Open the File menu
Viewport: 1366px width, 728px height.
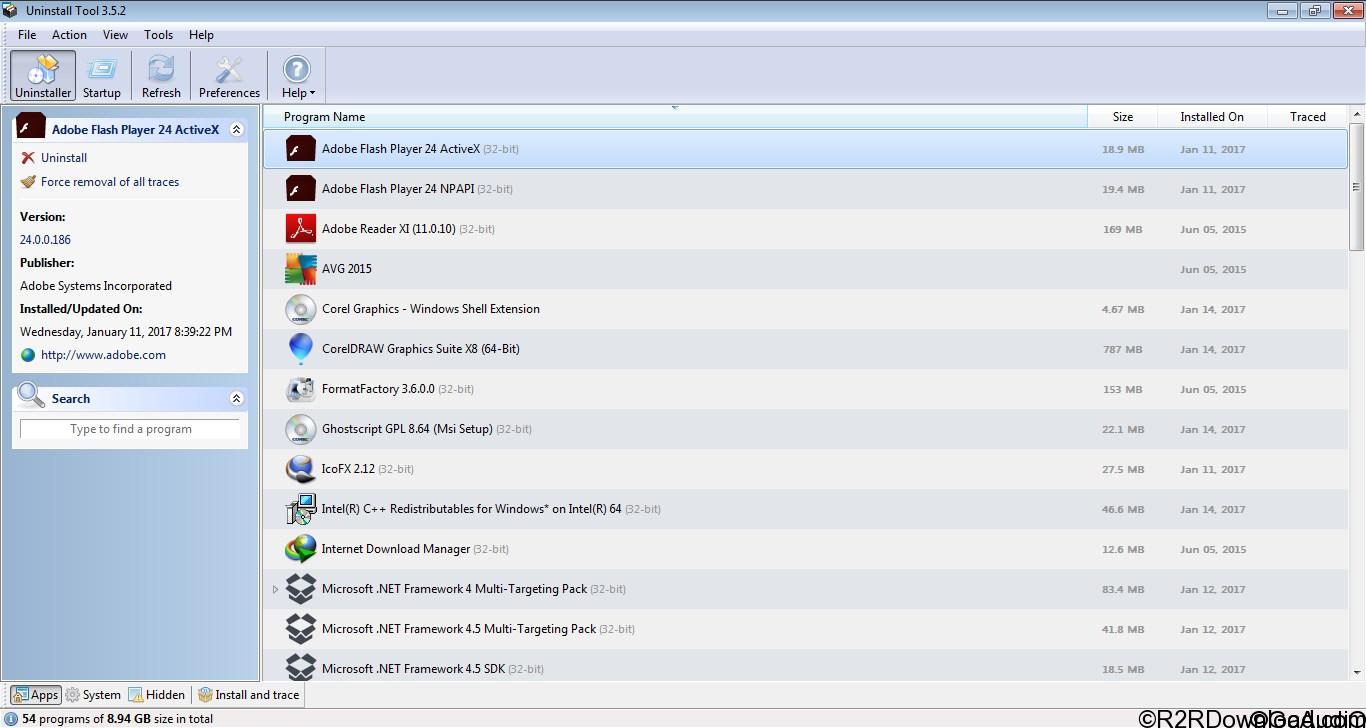[27, 34]
